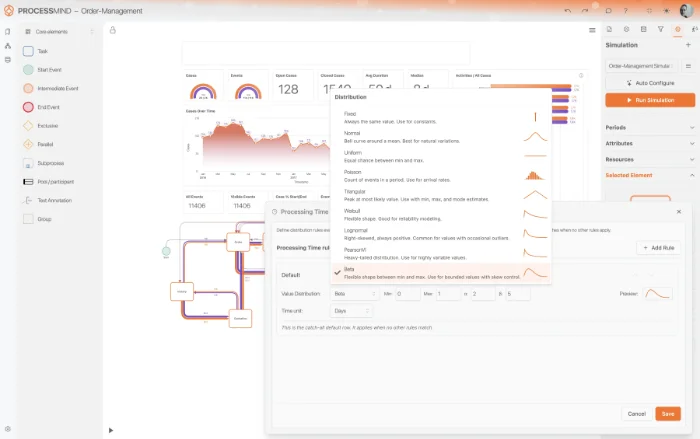Click the lock icon above the canvas
Screen dimensions: 700x439
pos(112,30)
